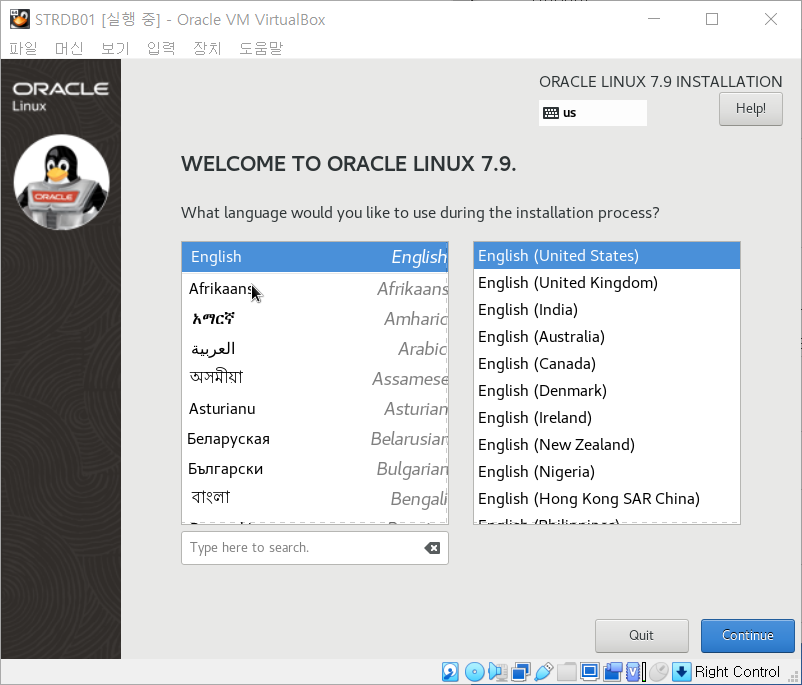Screen dimensions: 802x685
Task: Select Asturianu in the language list
Action: [315, 409]
